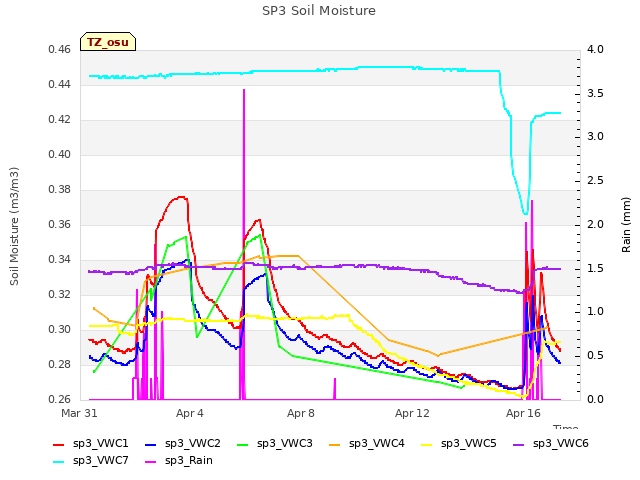Toggle sp3_VWC4 legend entry
Image resolution: width=640 pixels, height=480 pixels.
pos(367,444)
